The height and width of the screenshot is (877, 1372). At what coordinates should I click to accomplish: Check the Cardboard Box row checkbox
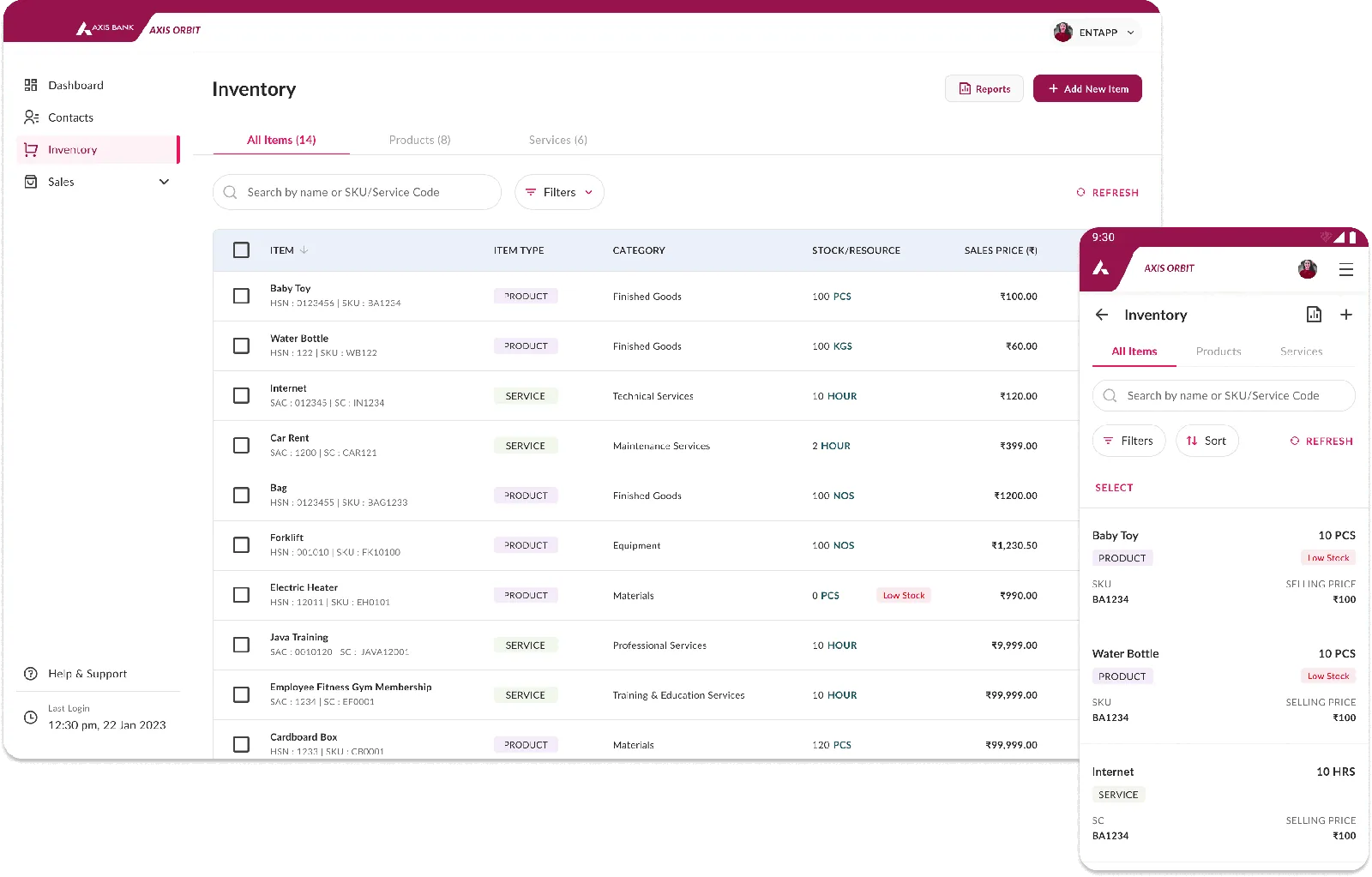pos(242,744)
